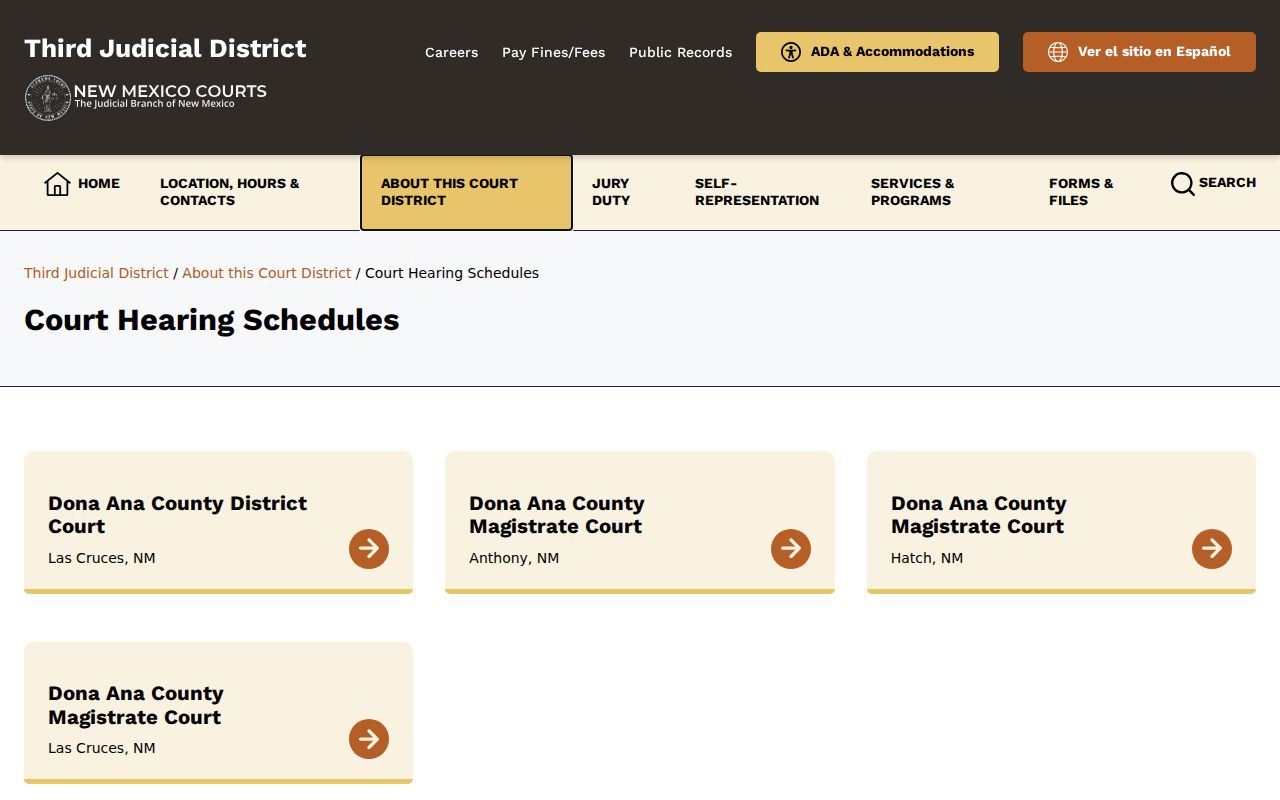Open the Self-Representation menu
1280x800 pixels.
click(757, 192)
